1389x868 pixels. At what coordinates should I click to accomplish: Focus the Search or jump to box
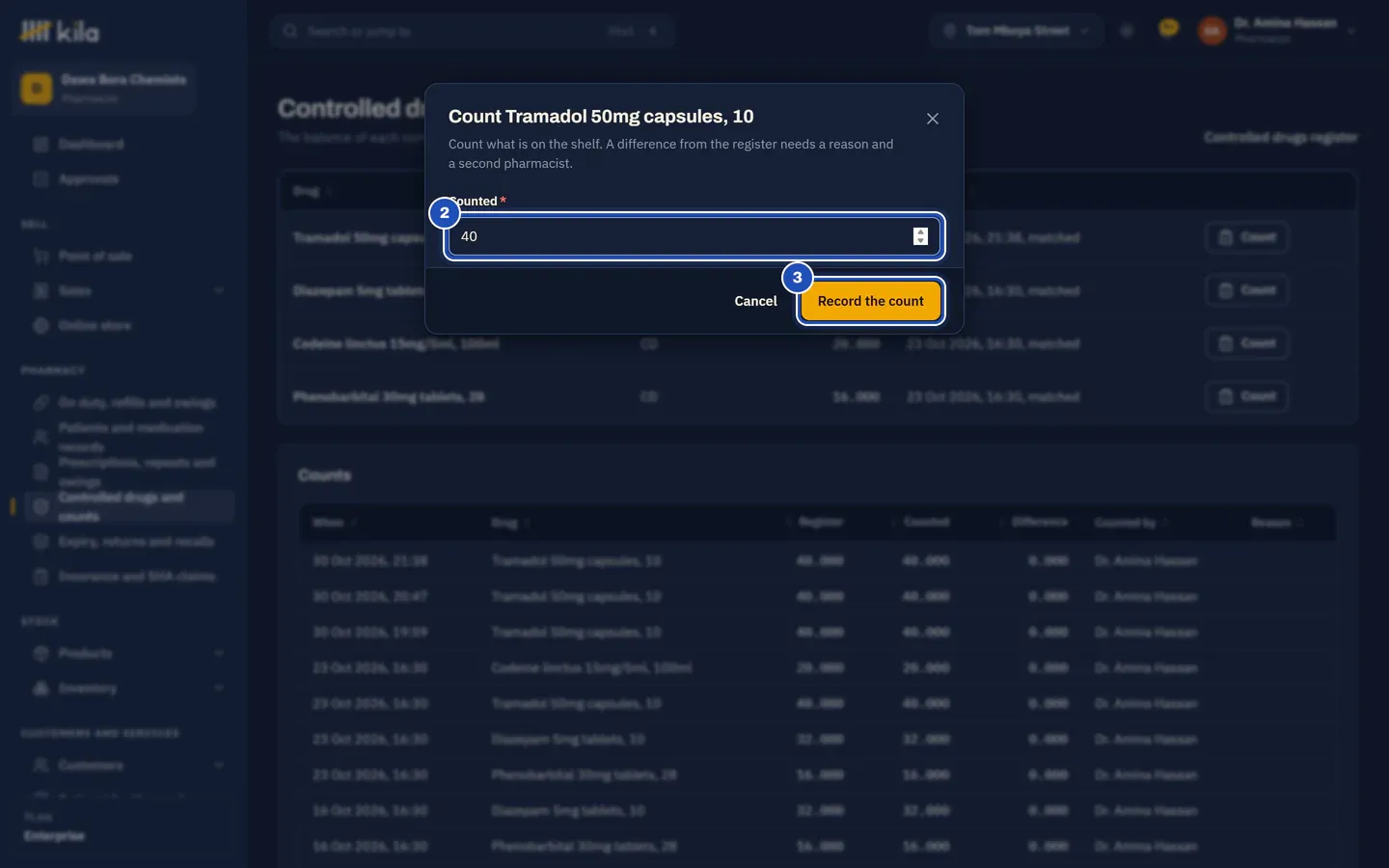coord(473,31)
